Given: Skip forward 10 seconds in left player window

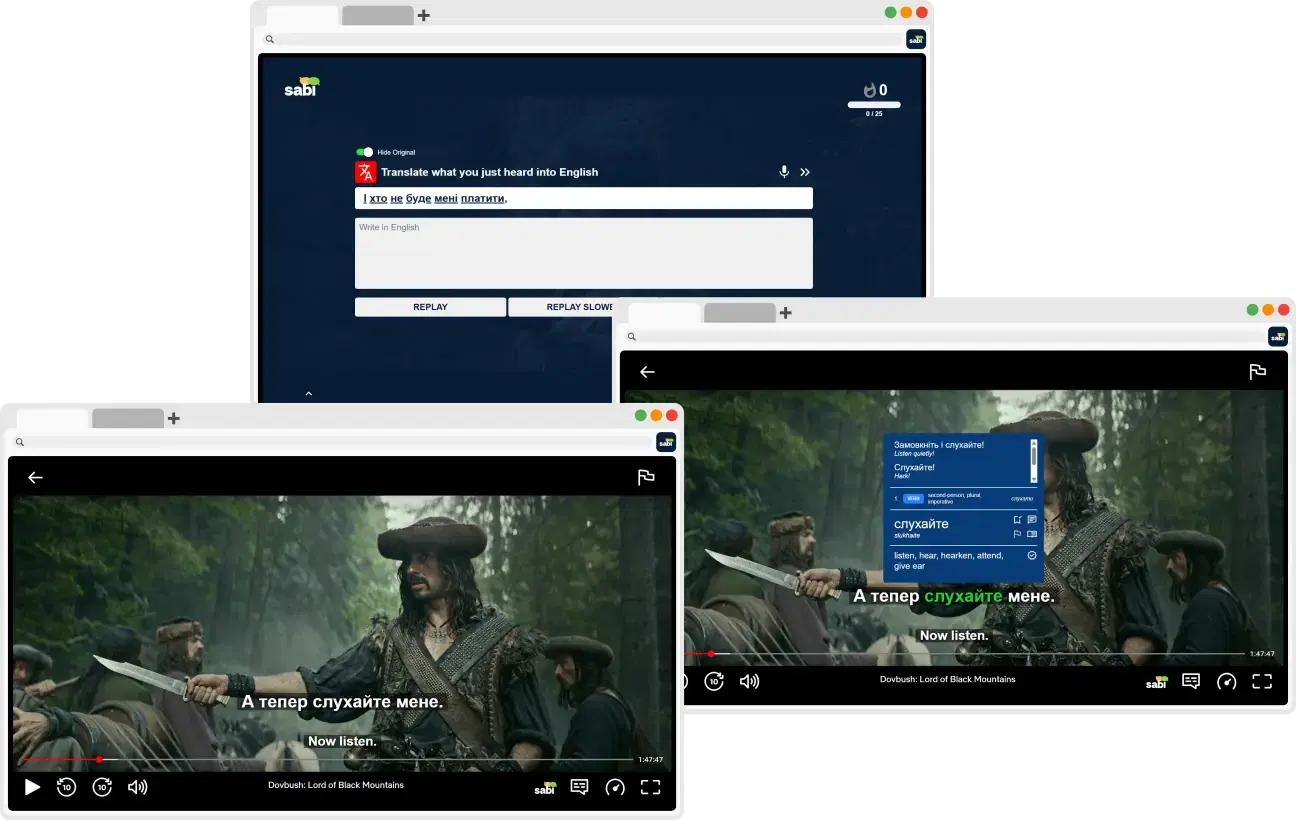Looking at the screenshot, I should 102,787.
